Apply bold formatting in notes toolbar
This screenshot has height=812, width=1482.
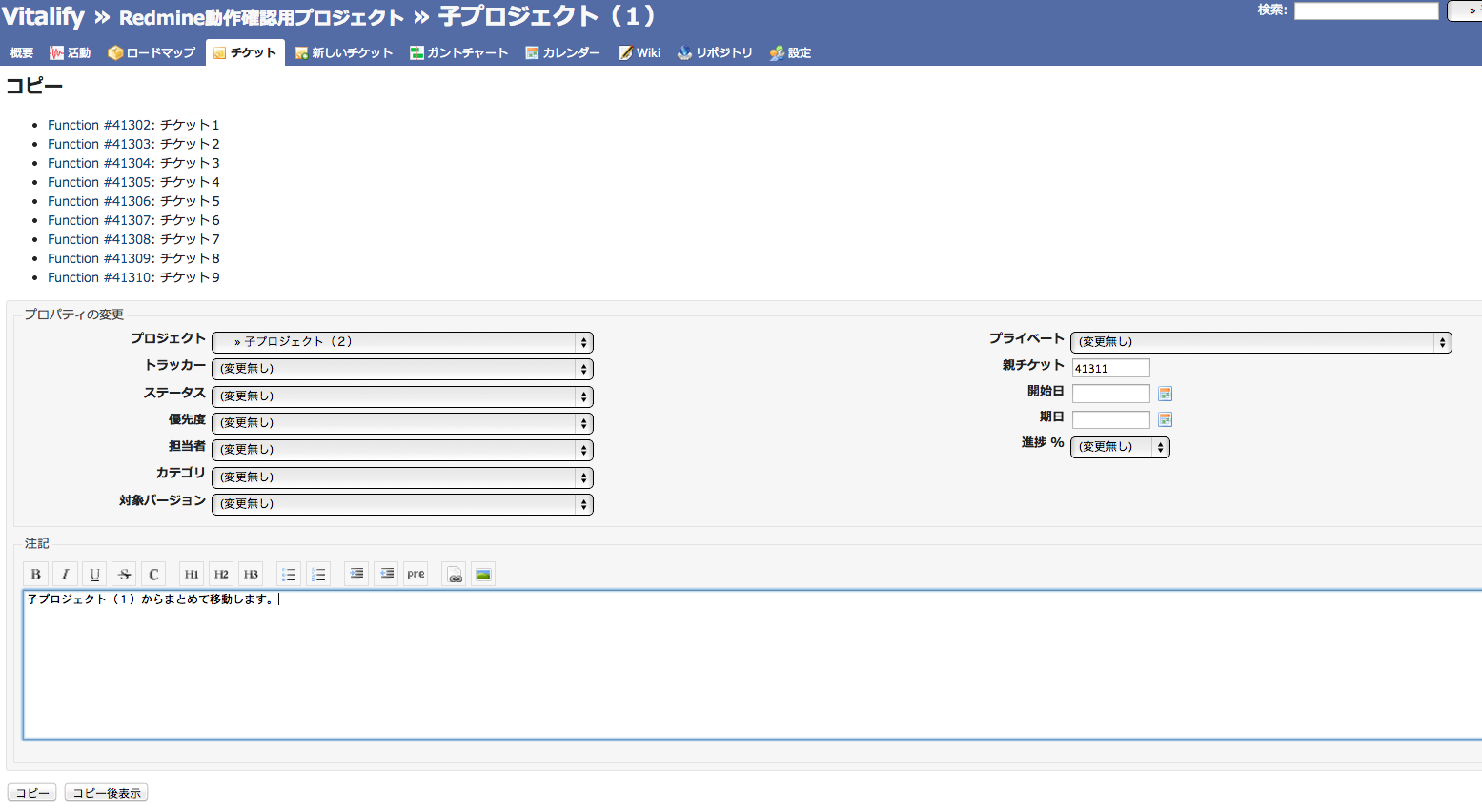[x=35, y=574]
